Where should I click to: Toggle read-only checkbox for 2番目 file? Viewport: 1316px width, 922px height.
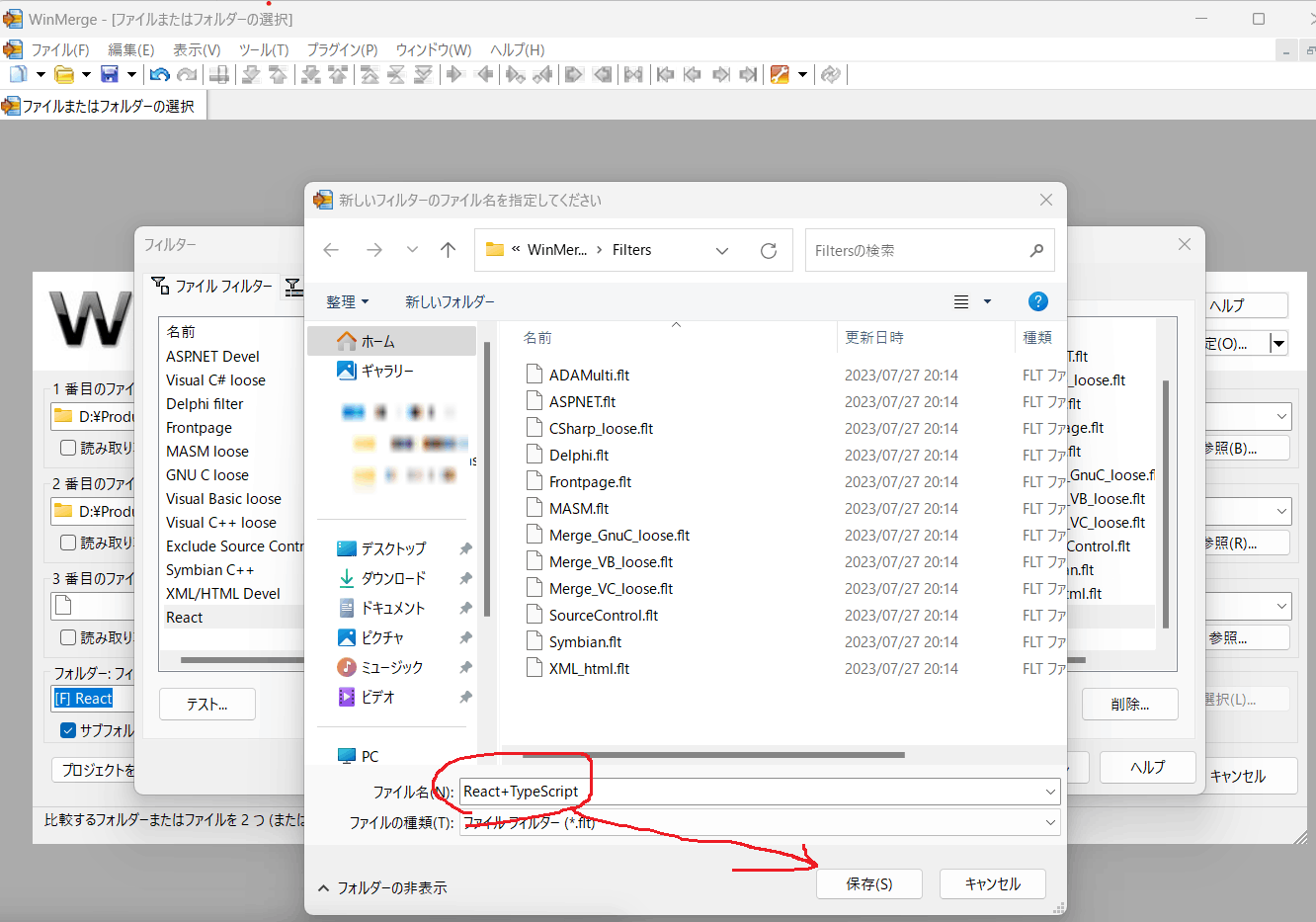click(x=68, y=543)
